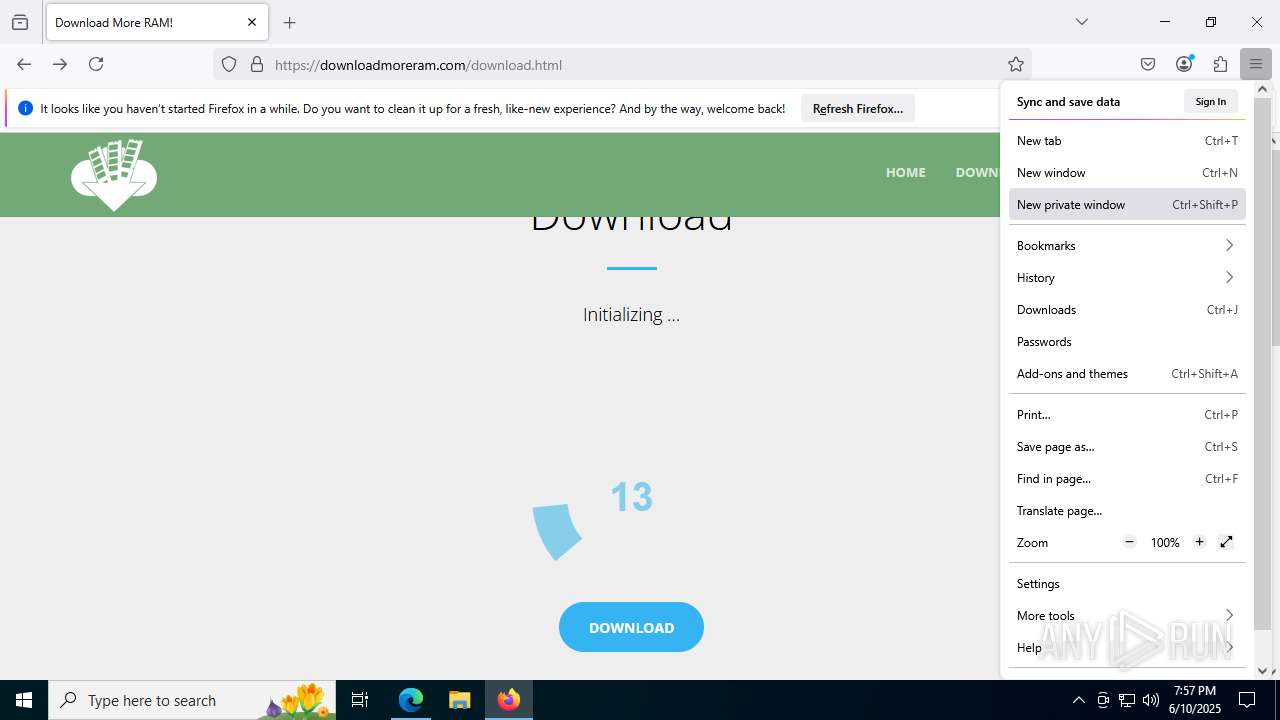
Task: Open Task View on the taskbar
Action: click(x=360, y=700)
